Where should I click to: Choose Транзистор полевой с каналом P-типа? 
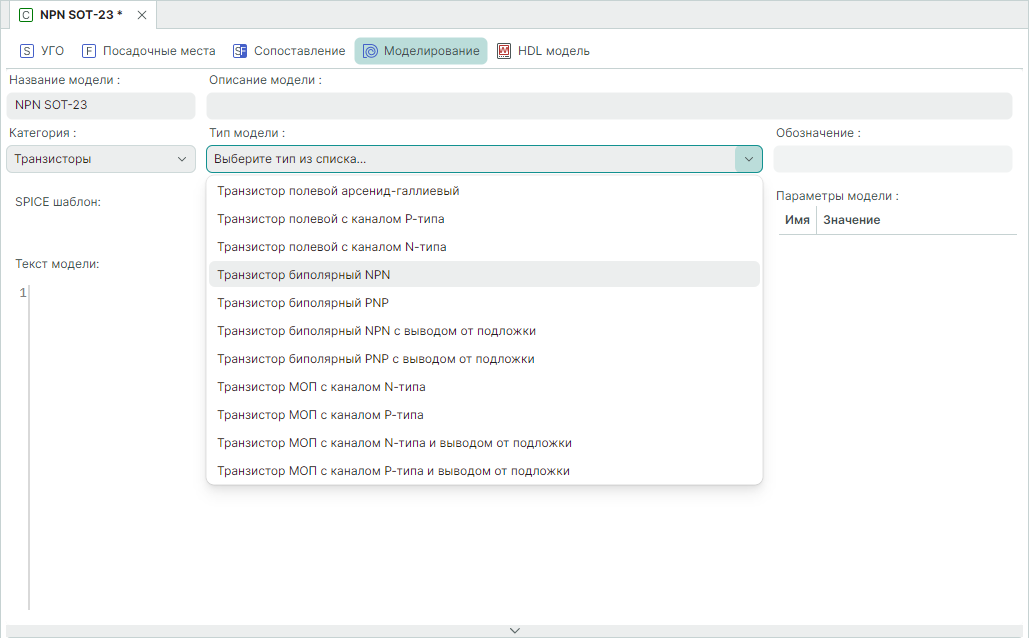coord(484,219)
